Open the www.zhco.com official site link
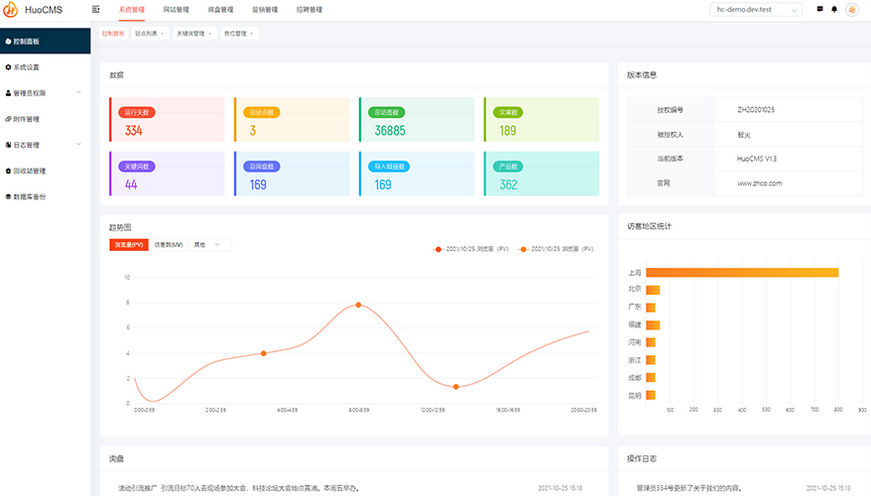Image resolution: width=871 pixels, height=496 pixels. (x=759, y=183)
